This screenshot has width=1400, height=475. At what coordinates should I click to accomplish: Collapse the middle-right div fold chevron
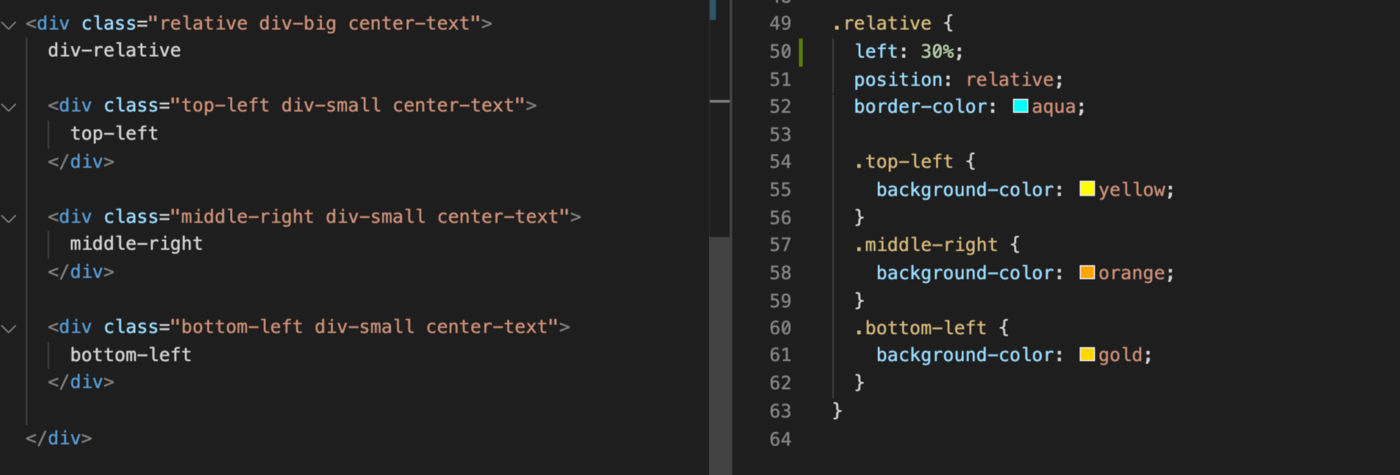click(10, 217)
